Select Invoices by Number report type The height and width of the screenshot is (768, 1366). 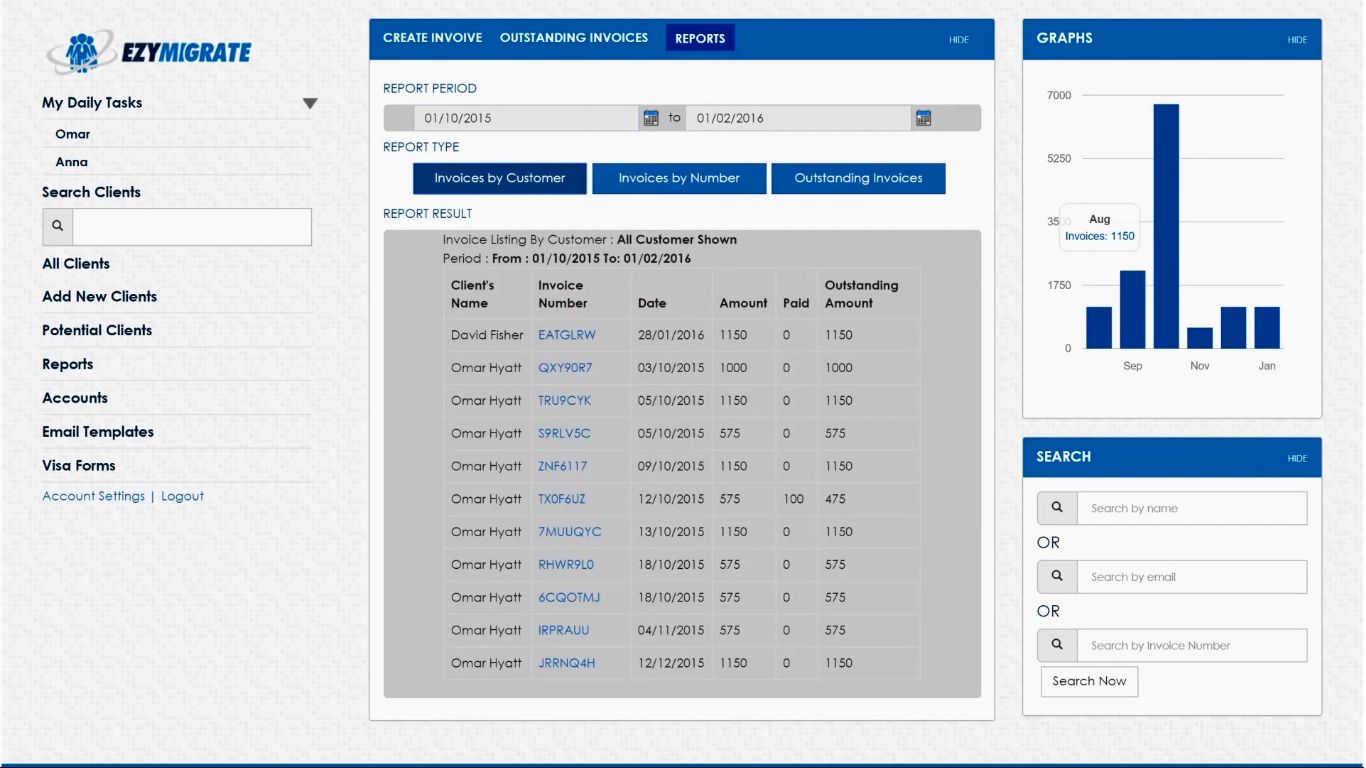tap(679, 178)
